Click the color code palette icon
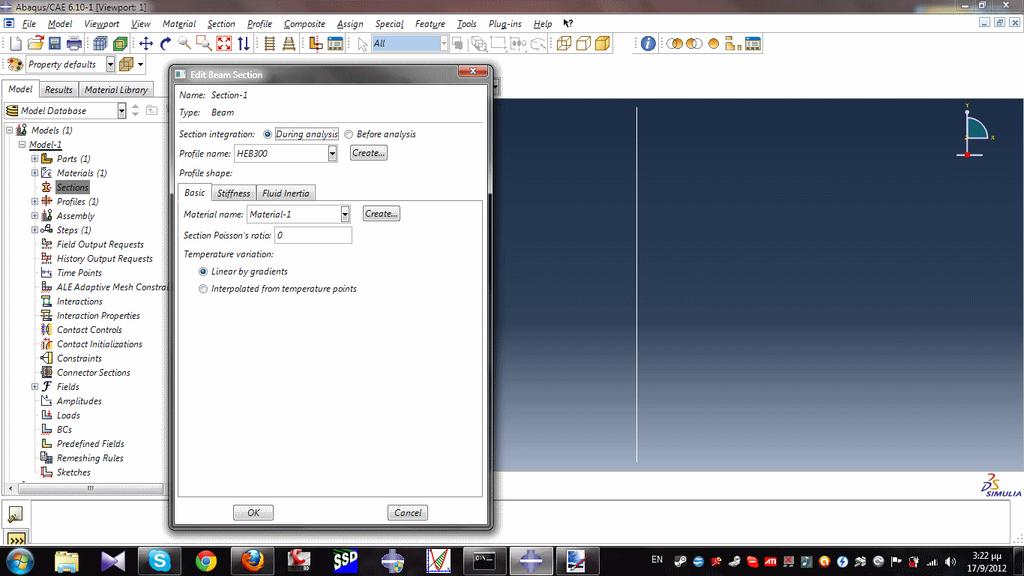 pyautogui.click(x=15, y=64)
